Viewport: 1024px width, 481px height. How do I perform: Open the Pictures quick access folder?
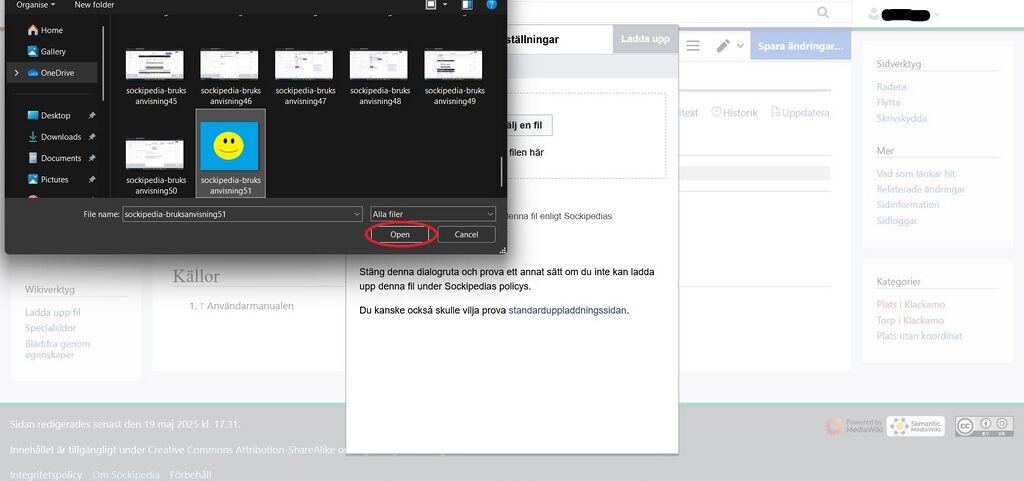tap(55, 179)
